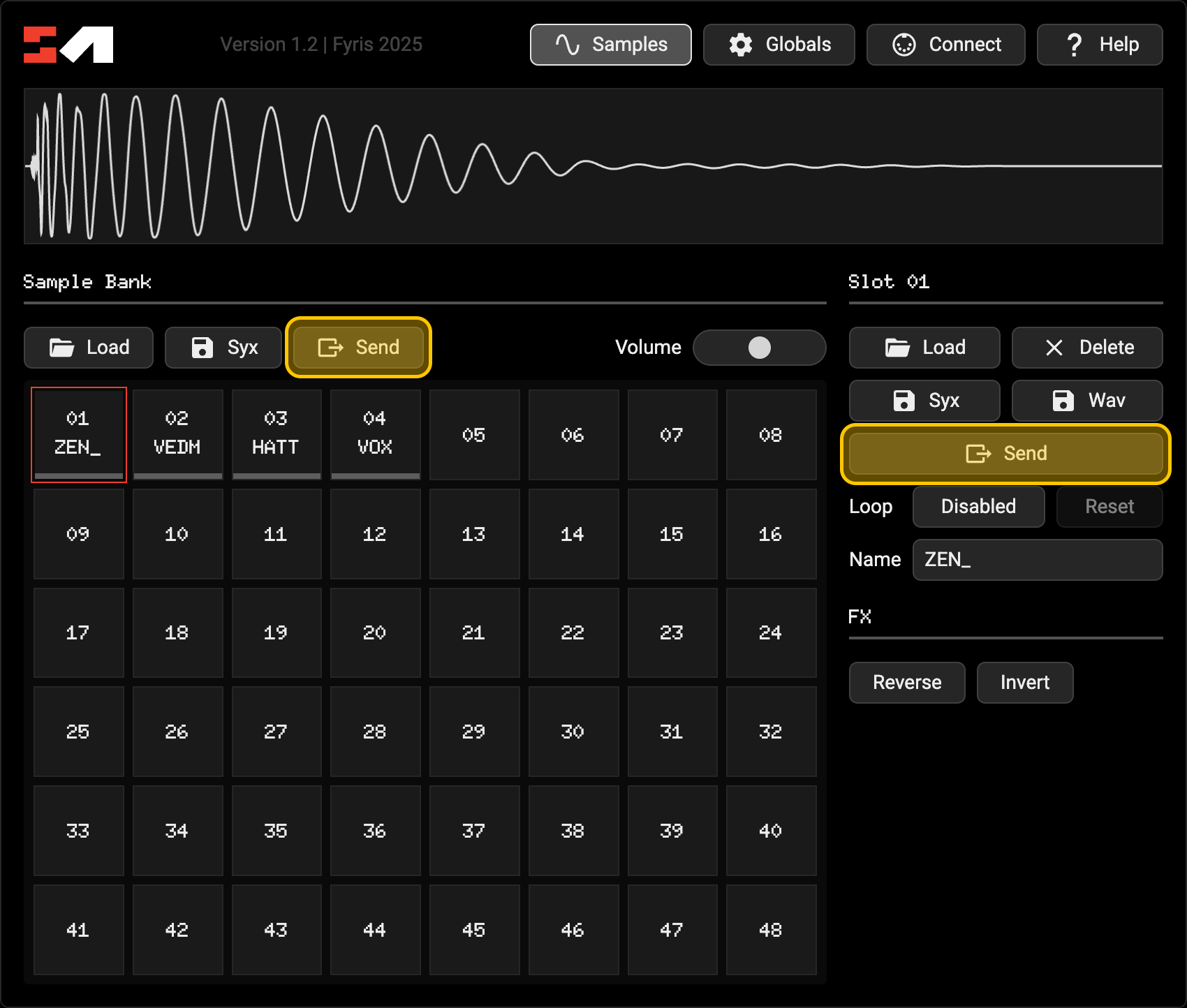This screenshot has height=1008, width=1187.
Task: Save slot as Wav file
Action: pos(1087,401)
